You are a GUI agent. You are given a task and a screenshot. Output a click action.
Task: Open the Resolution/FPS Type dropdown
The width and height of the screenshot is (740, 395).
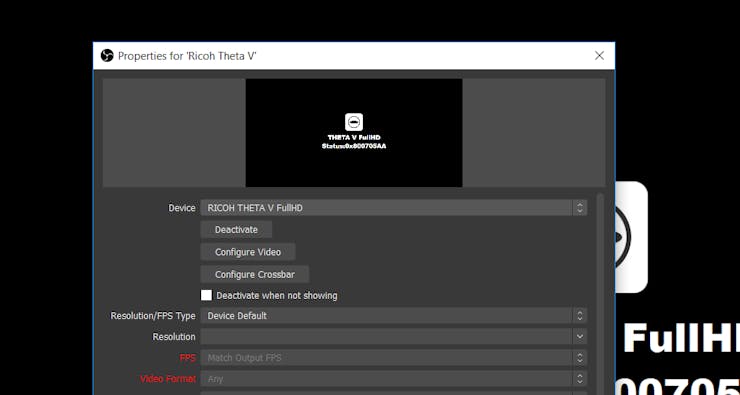394,316
